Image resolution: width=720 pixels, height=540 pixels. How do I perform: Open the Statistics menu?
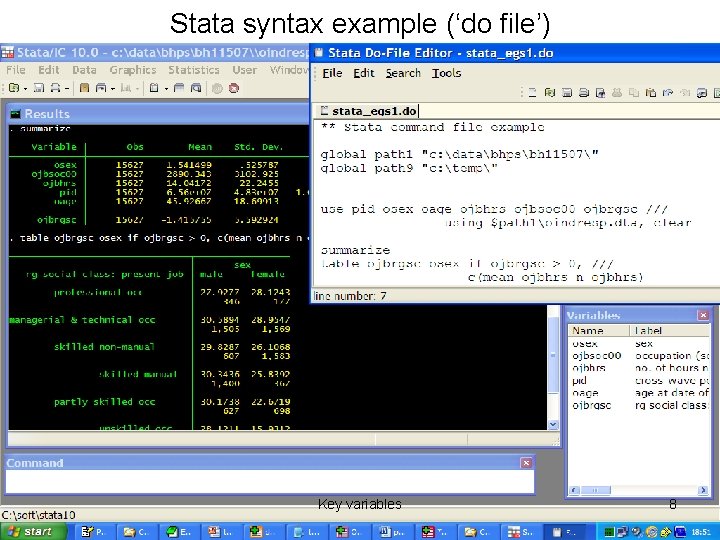click(x=194, y=70)
